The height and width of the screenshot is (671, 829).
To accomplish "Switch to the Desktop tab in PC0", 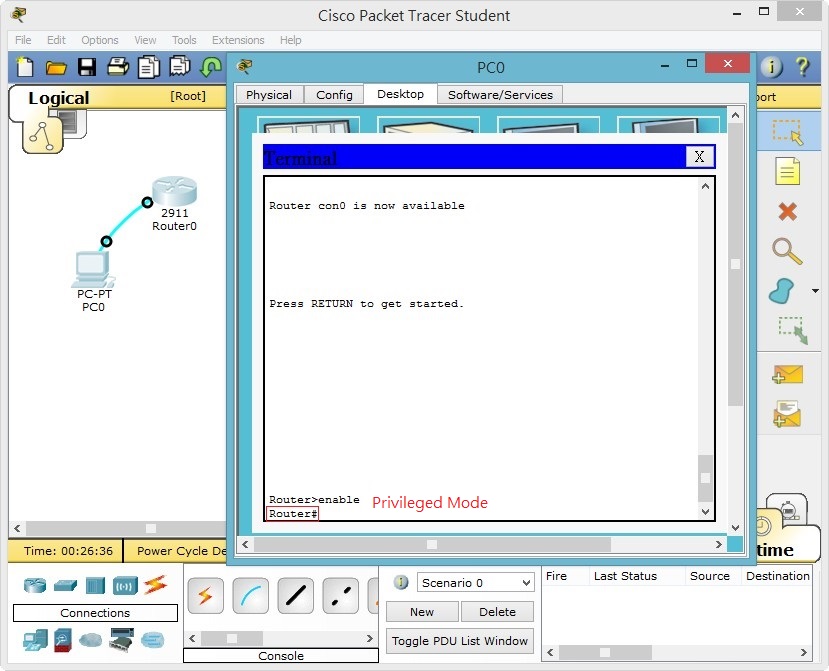I will 400,94.
